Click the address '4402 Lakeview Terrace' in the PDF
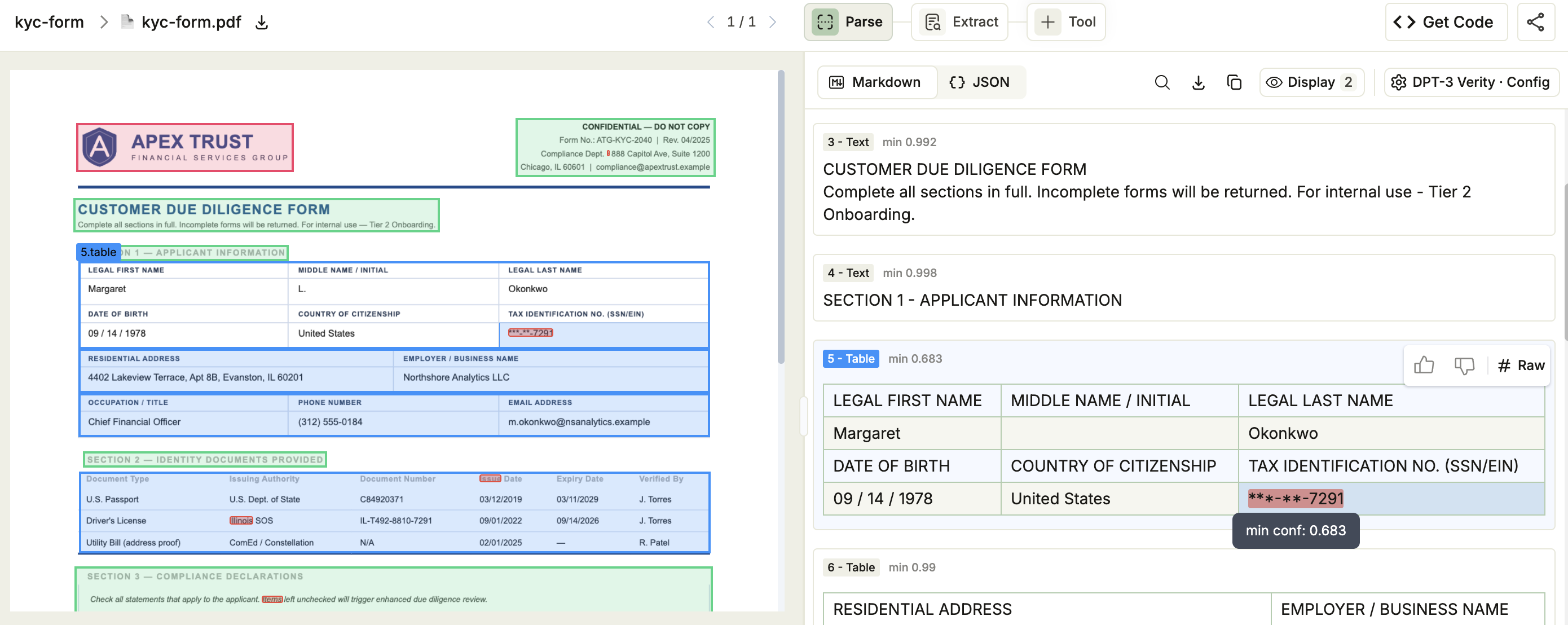 [195, 377]
